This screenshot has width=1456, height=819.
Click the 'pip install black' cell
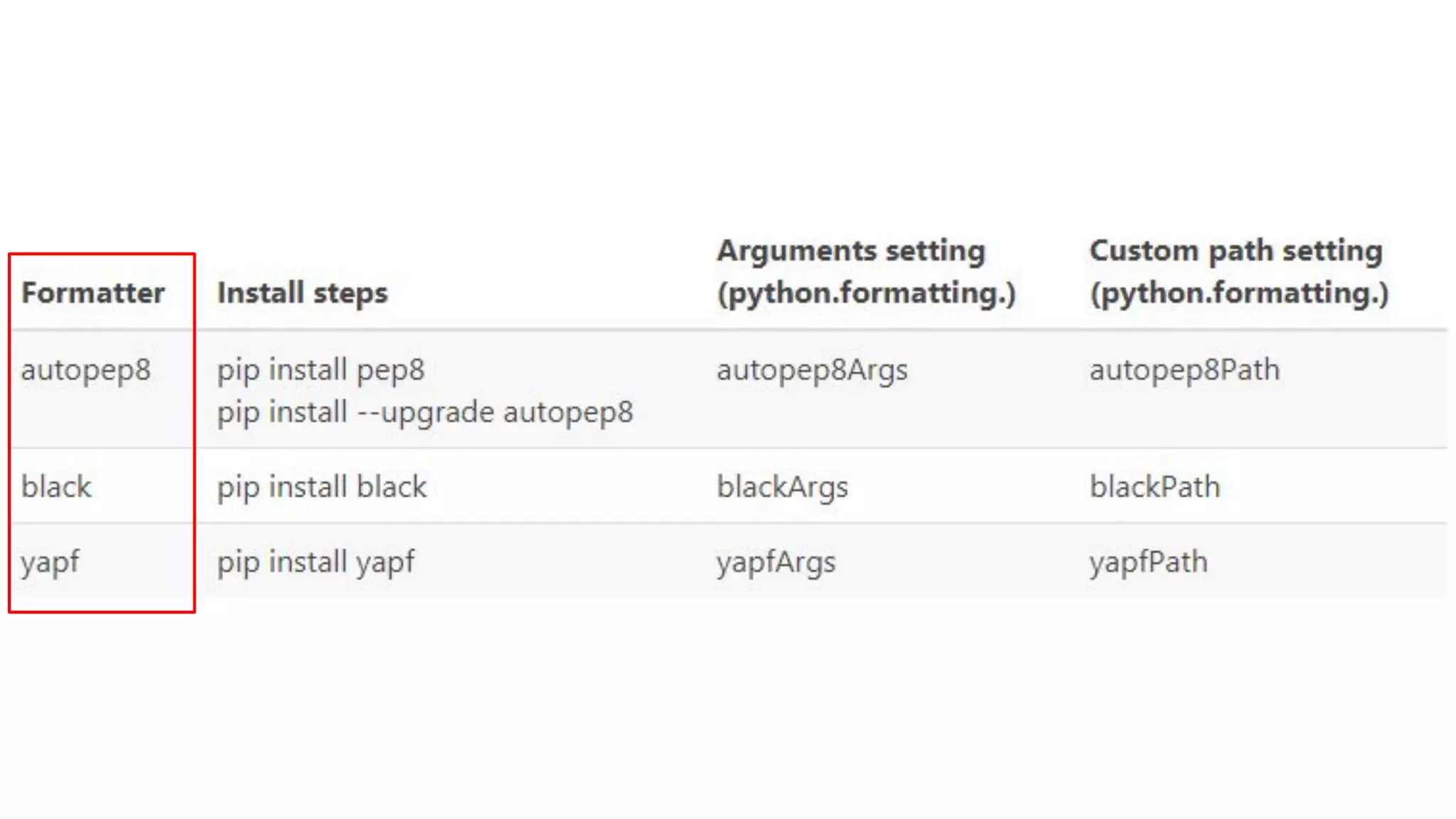322,488
